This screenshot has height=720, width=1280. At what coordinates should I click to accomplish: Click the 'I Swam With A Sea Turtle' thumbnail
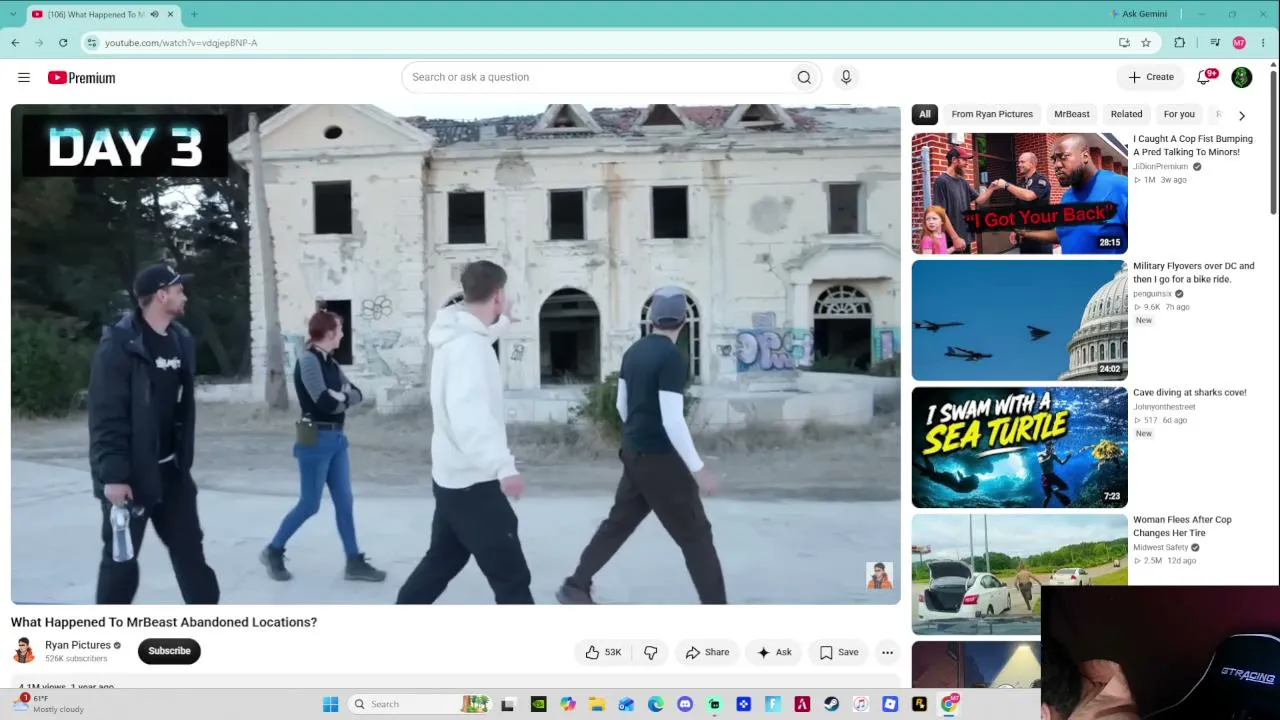(x=1019, y=448)
